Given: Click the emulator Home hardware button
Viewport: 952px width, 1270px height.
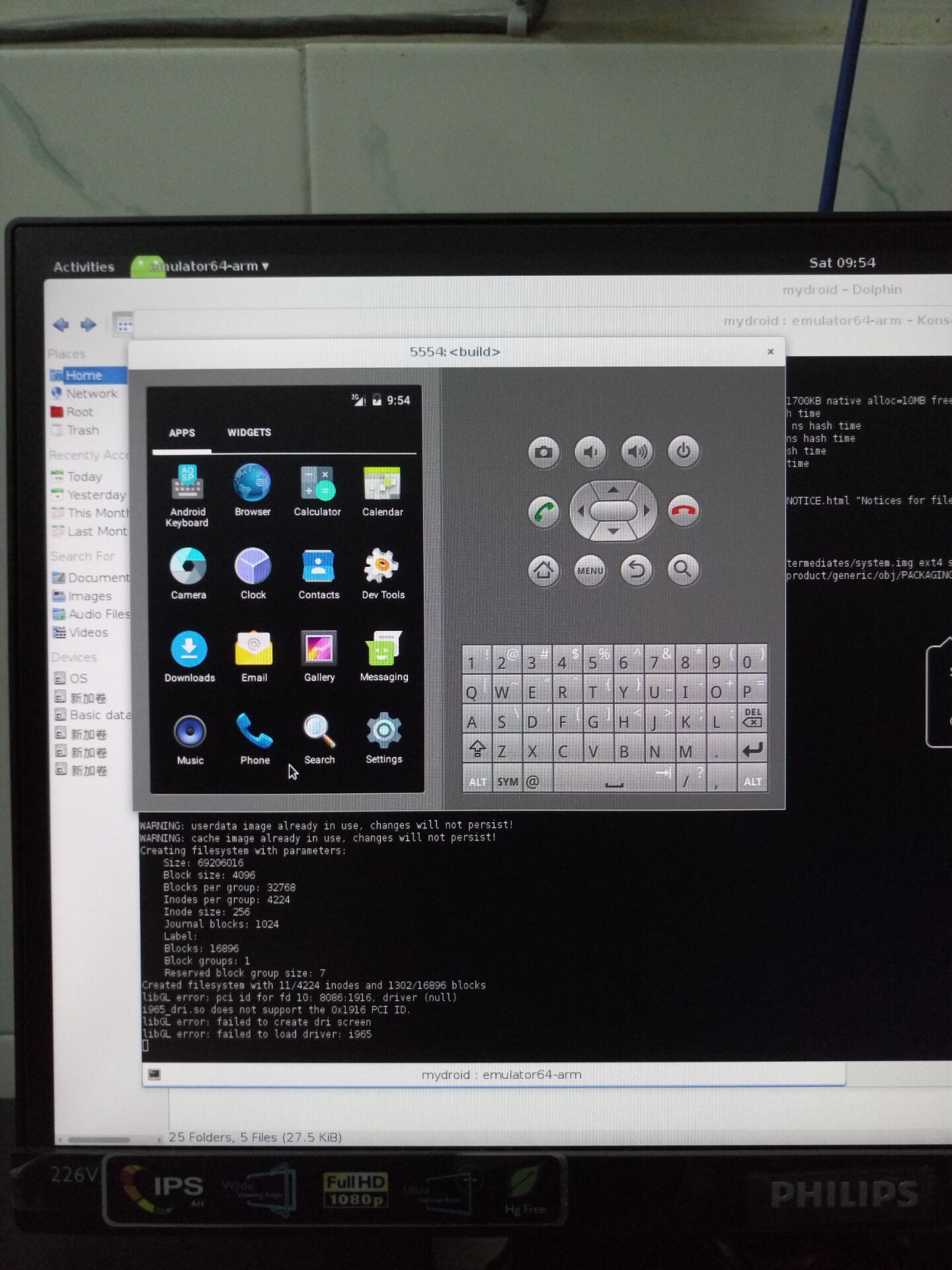Looking at the screenshot, I should point(543,570).
